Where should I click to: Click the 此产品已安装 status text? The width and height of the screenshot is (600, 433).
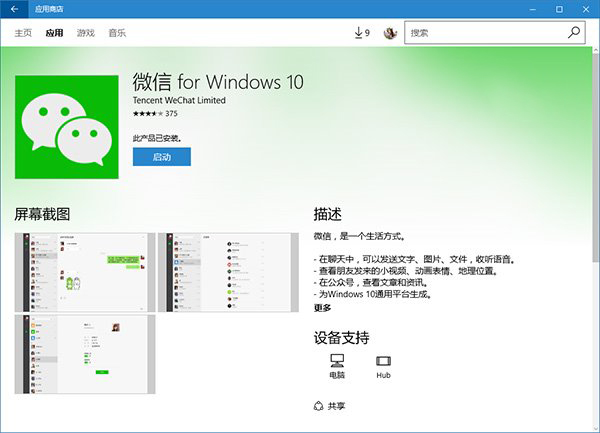[x=157, y=138]
